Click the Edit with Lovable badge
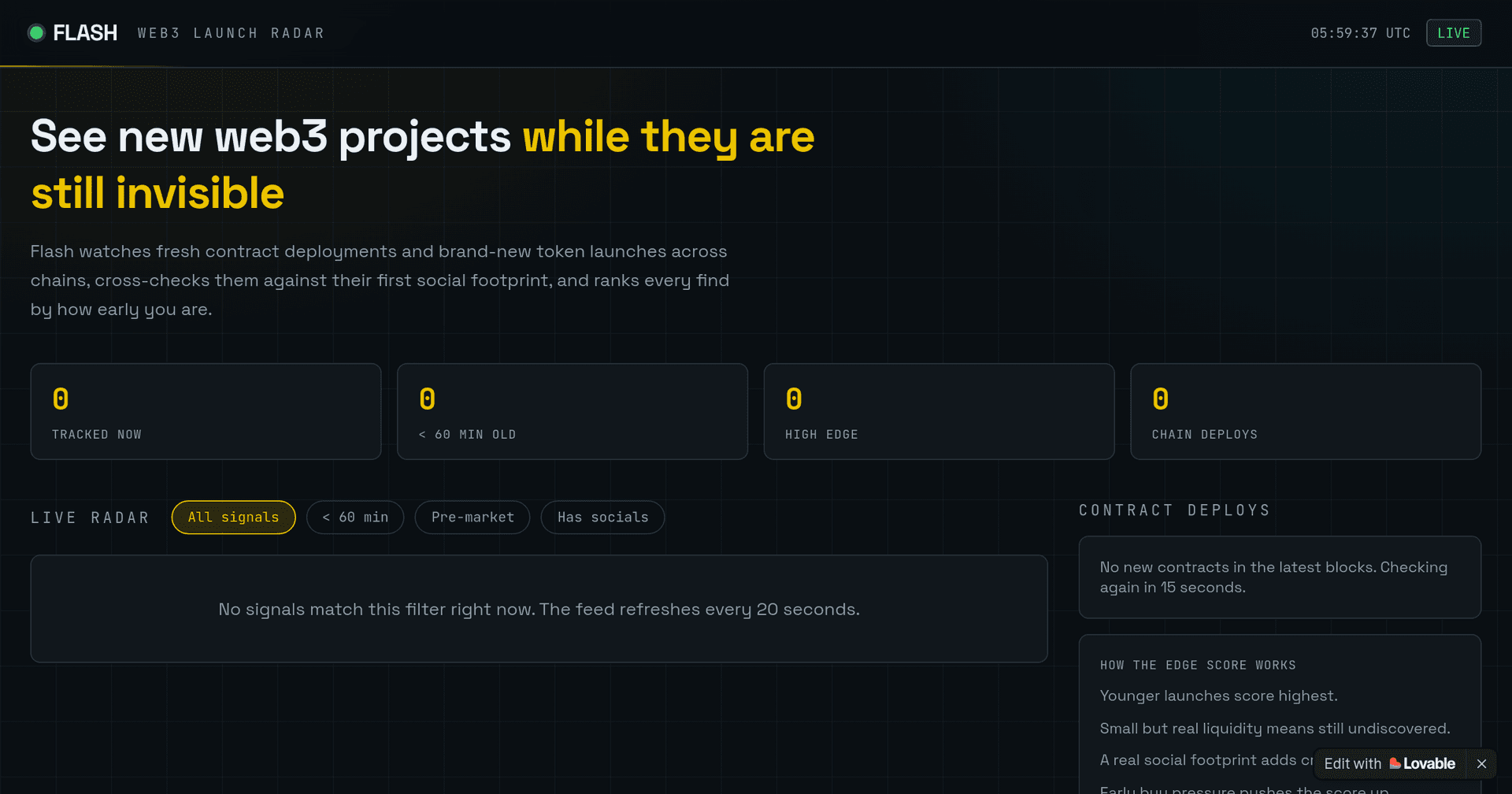 click(x=1390, y=764)
